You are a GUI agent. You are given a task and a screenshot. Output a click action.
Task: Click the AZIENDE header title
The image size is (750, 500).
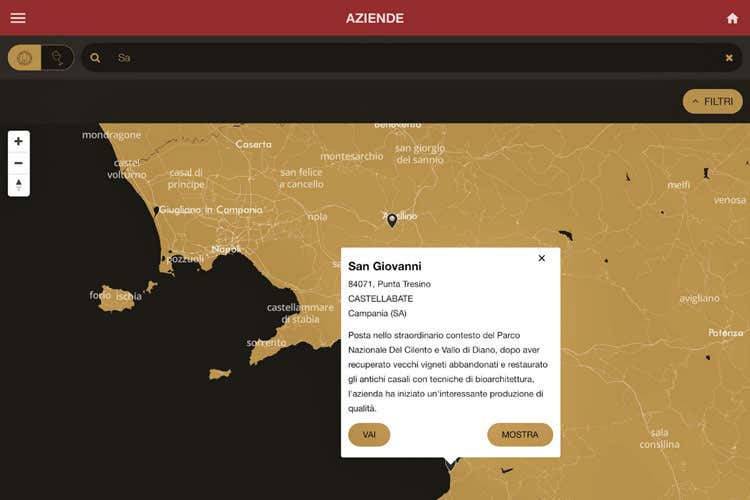click(x=375, y=18)
